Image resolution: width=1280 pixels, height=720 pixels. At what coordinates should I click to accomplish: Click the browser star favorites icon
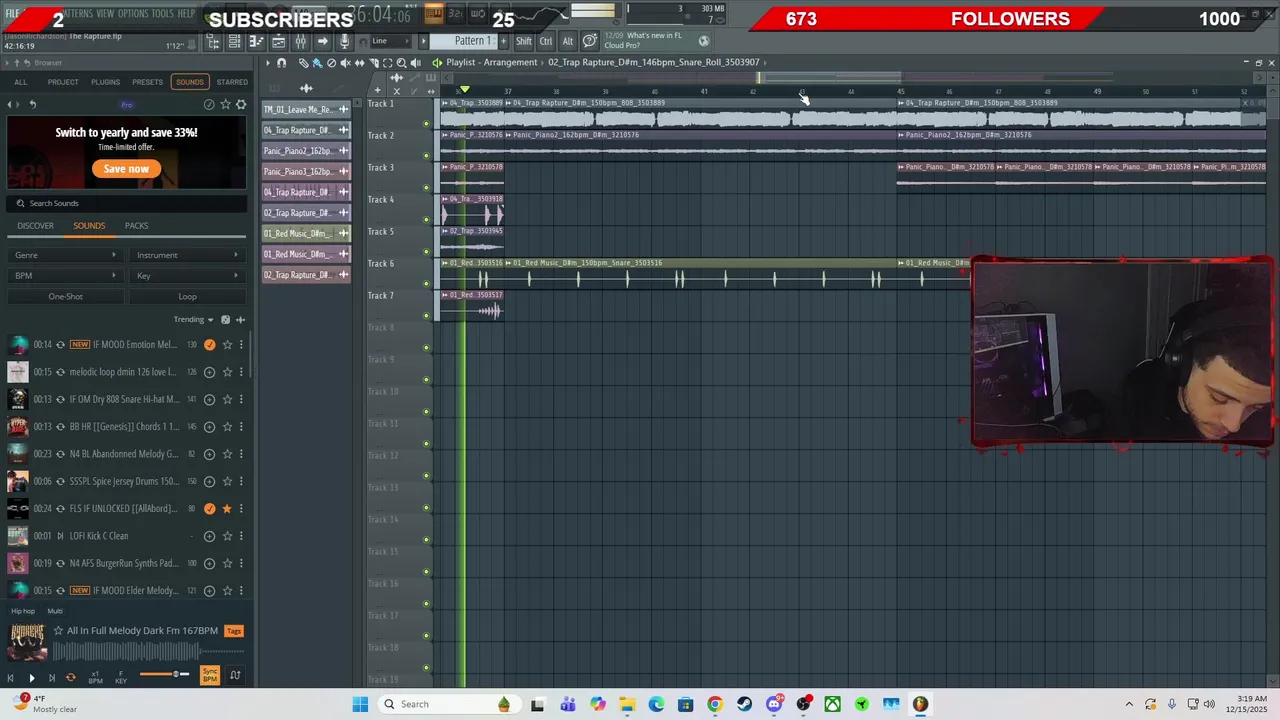pyautogui.click(x=225, y=104)
